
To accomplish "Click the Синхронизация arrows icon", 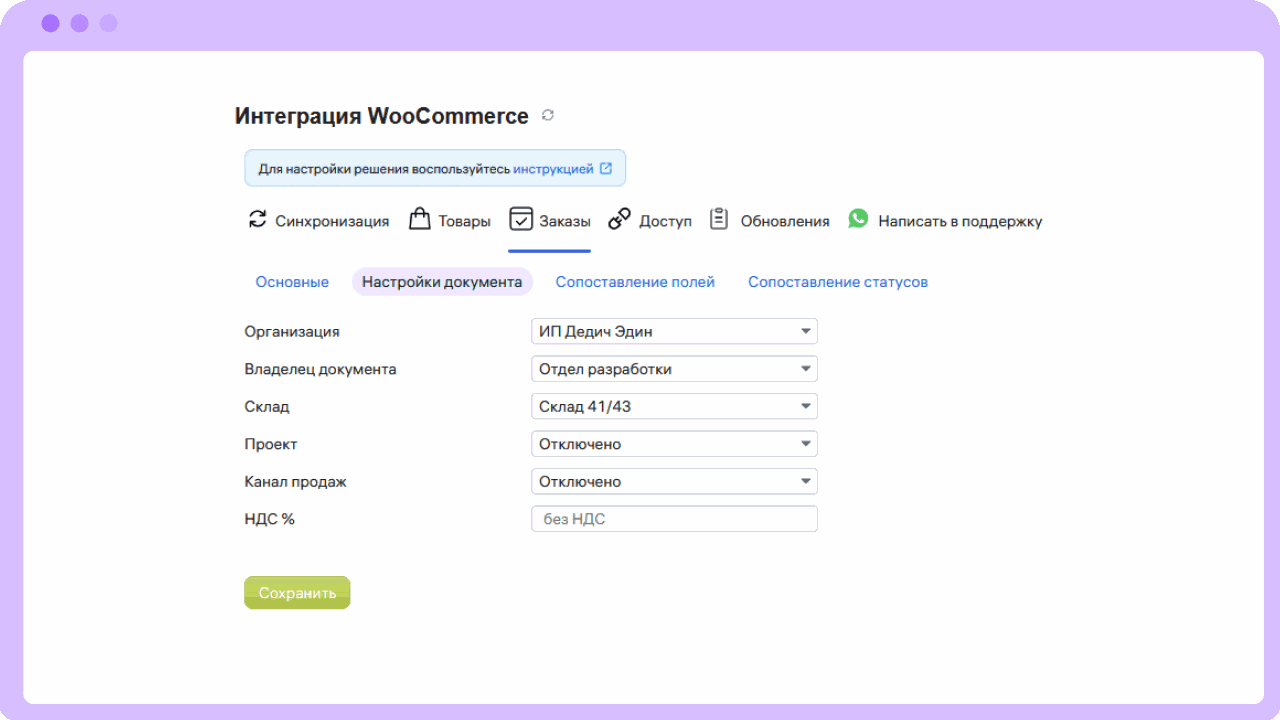I will coord(257,219).
